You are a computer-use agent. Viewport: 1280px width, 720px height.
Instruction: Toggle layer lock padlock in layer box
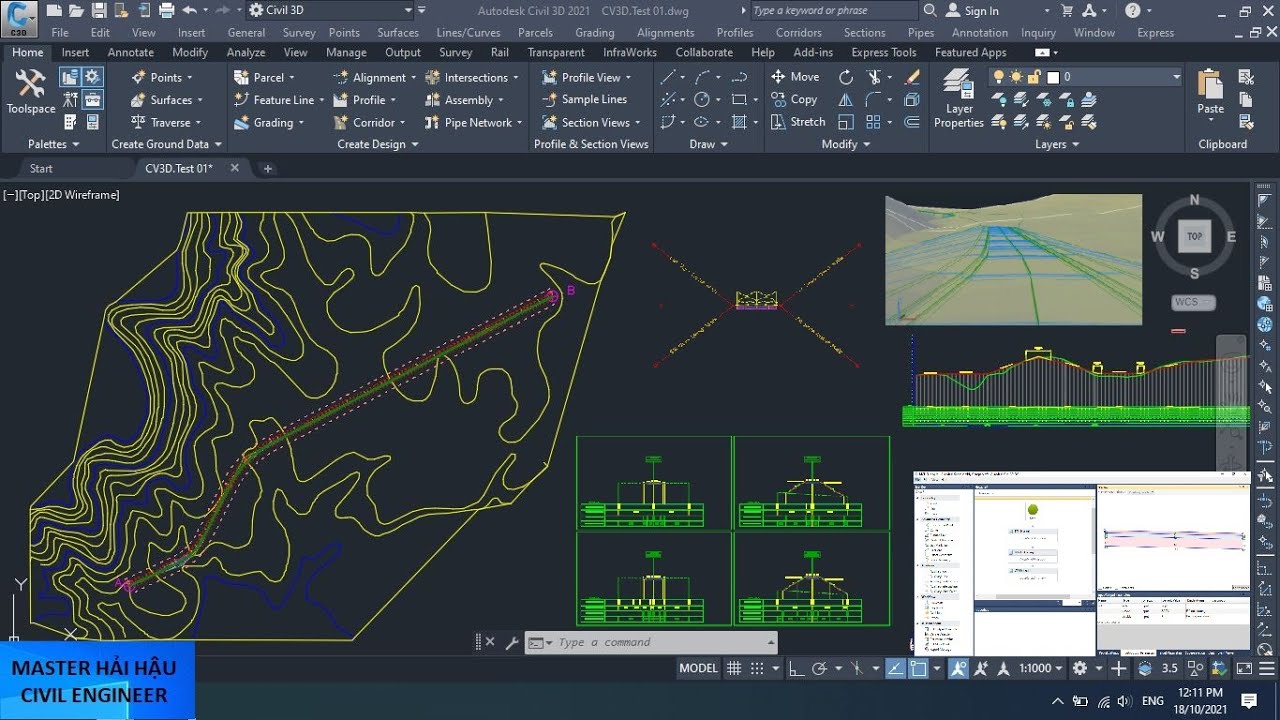[1034, 77]
